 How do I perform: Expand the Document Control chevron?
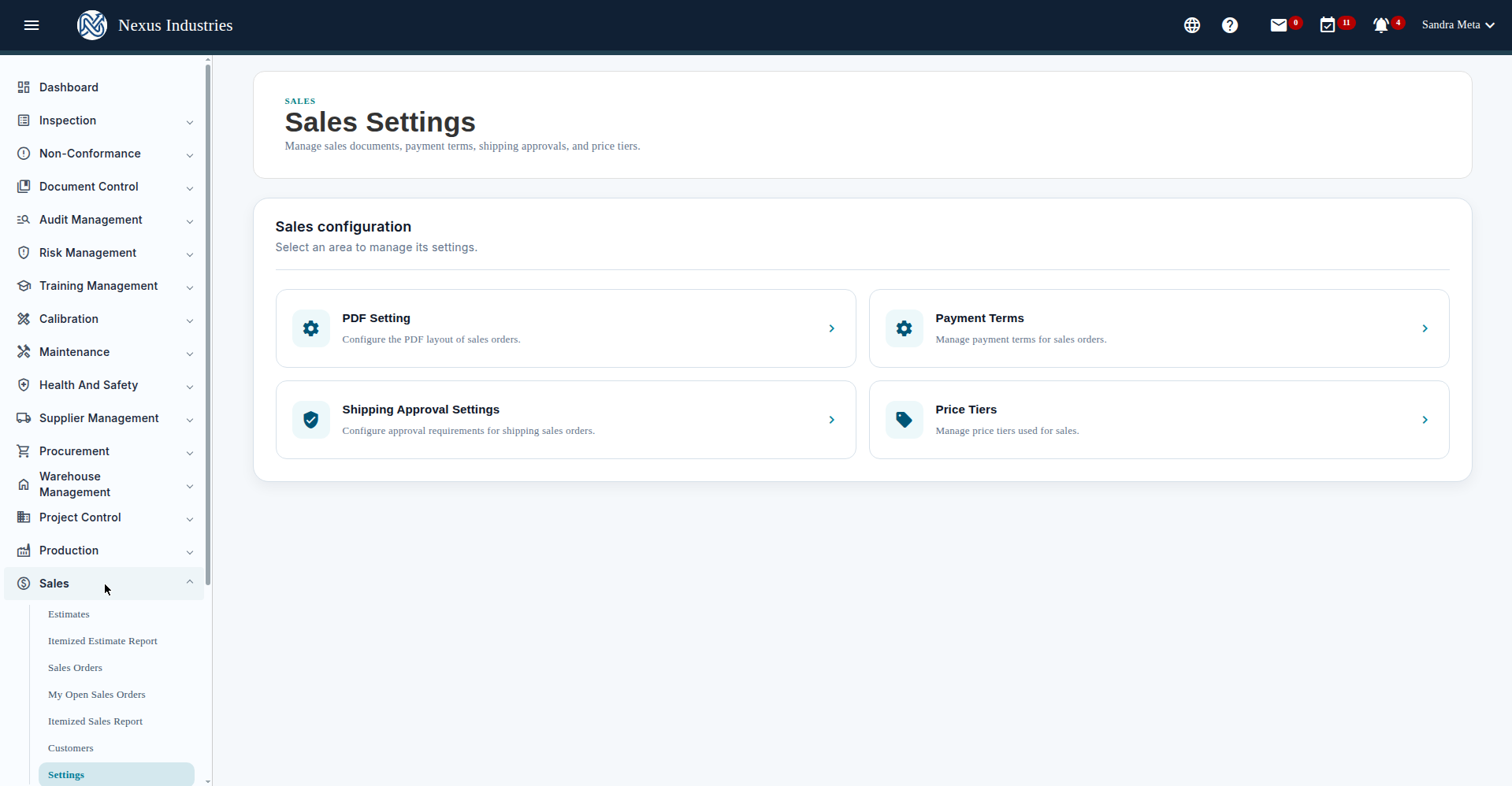(190, 188)
